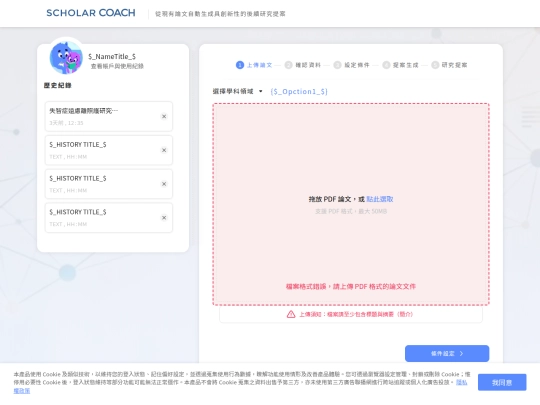This screenshot has height=405, width=540.
Task: Accept cookies with the blue agree button
Action: [502, 382]
